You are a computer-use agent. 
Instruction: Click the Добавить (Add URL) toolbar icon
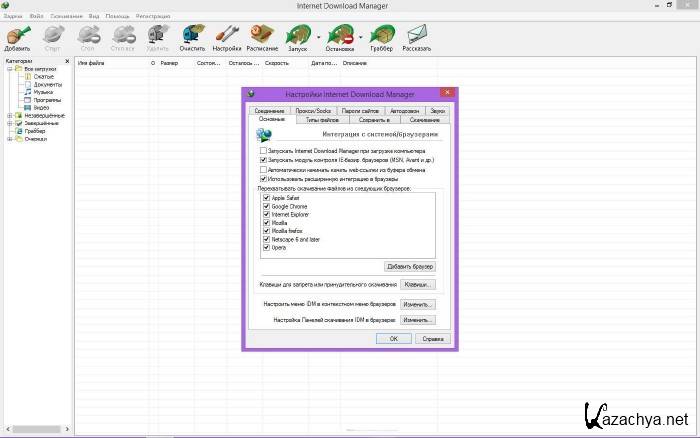click(x=17, y=37)
